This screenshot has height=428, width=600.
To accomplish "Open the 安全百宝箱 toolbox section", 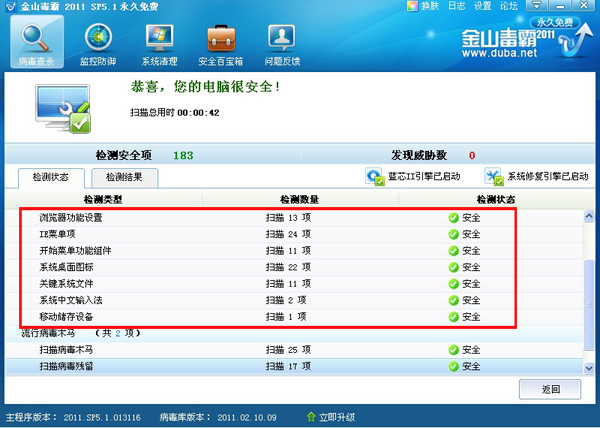I will [221, 45].
